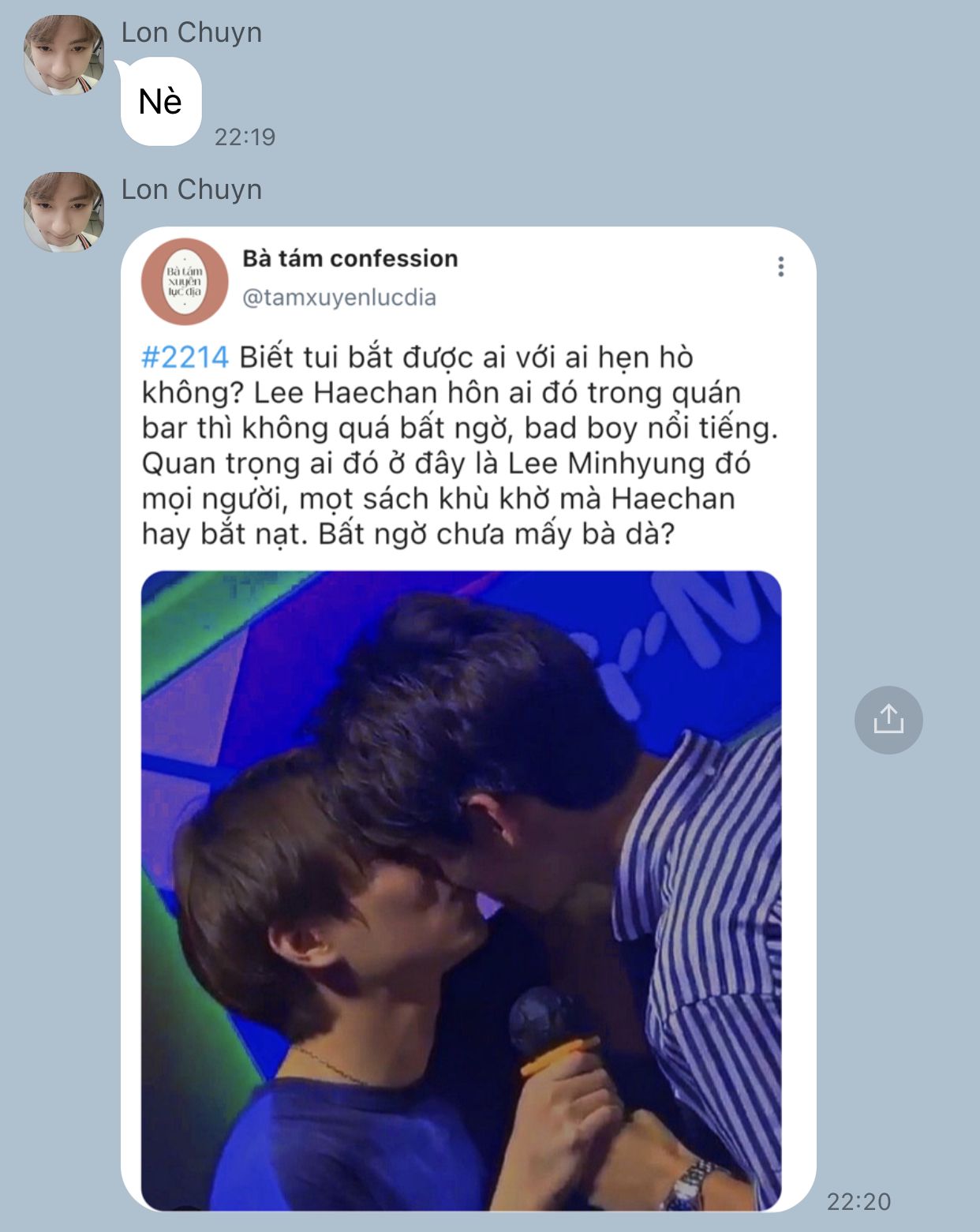Tap the white tweet card header area
The width and height of the screenshot is (980, 1232).
click(468, 280)
